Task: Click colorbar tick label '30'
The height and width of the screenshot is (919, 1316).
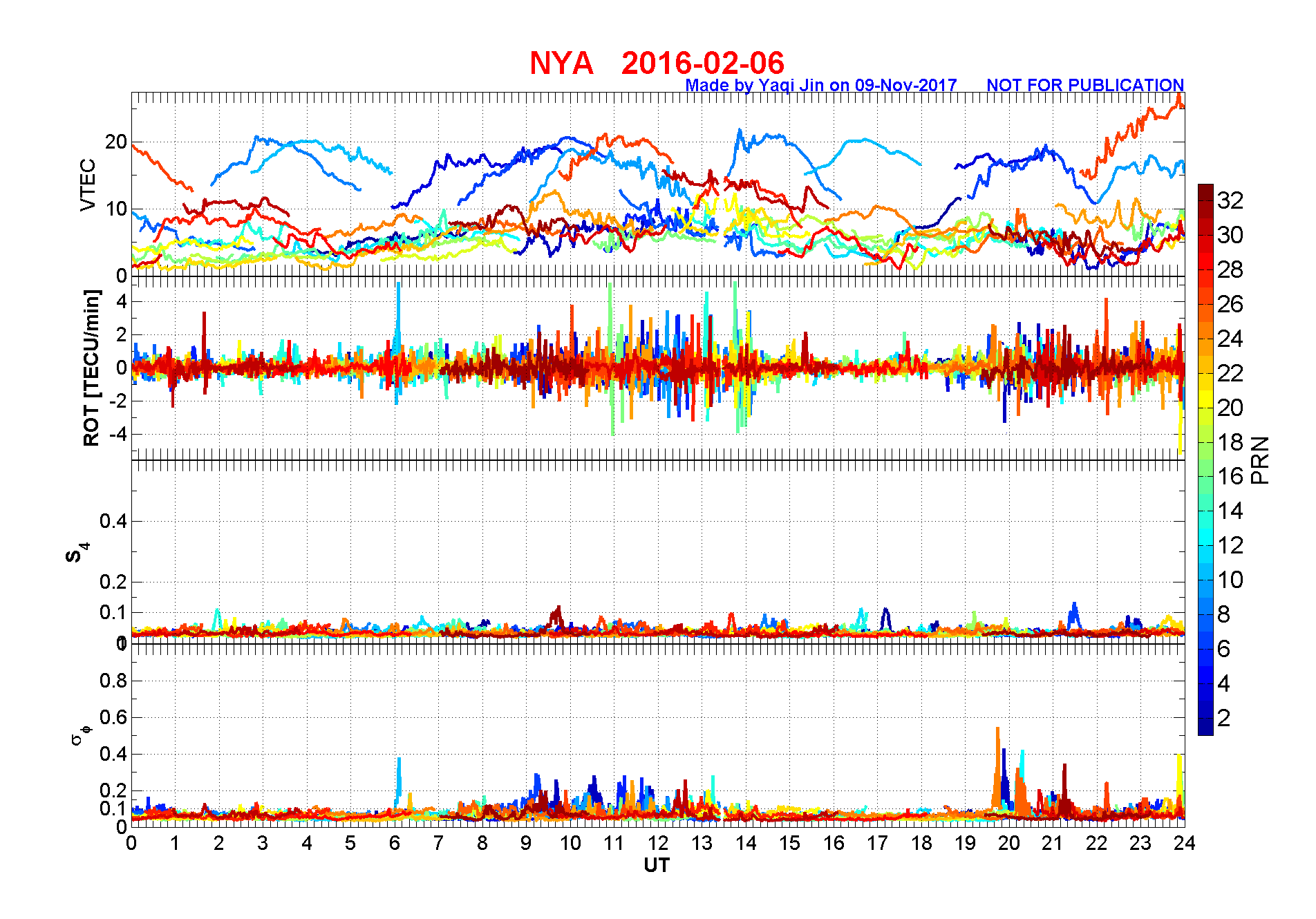Action: 1230,235
